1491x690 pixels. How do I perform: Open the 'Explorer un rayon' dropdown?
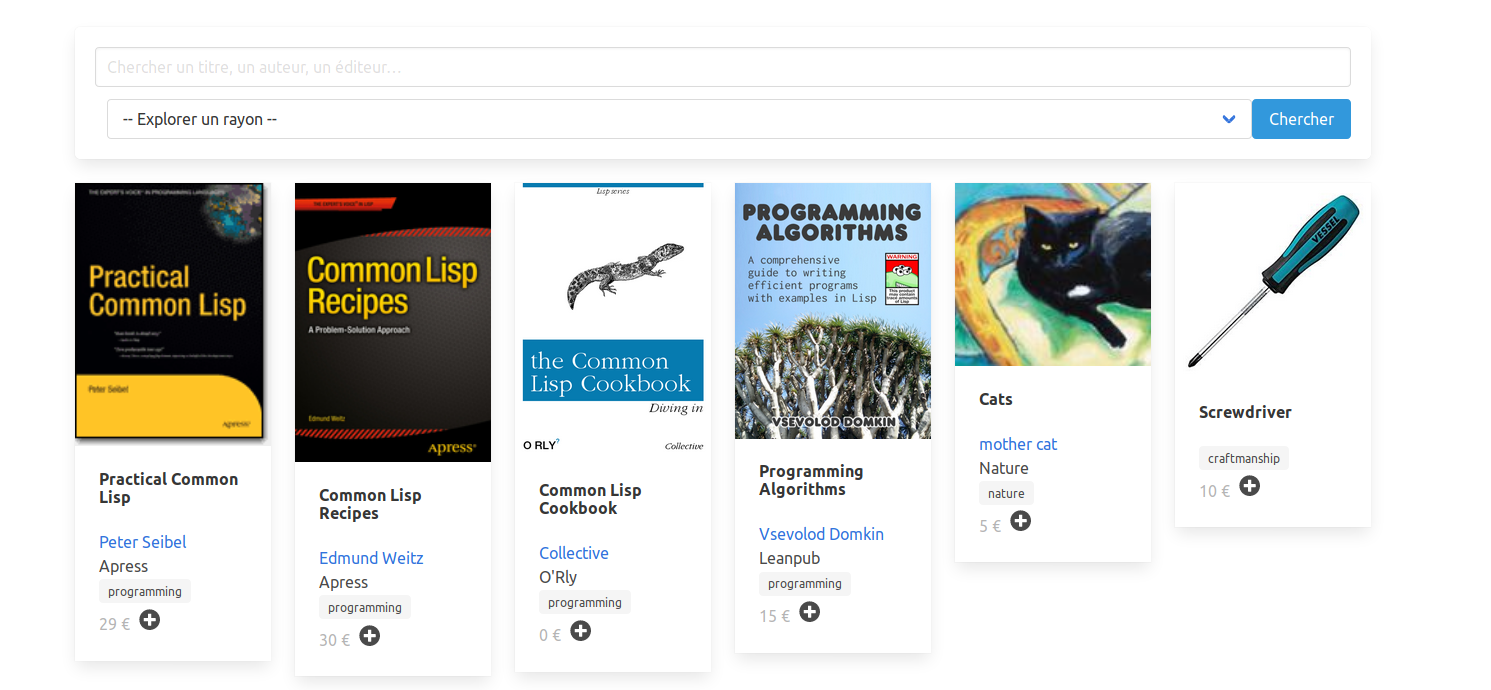679,119
